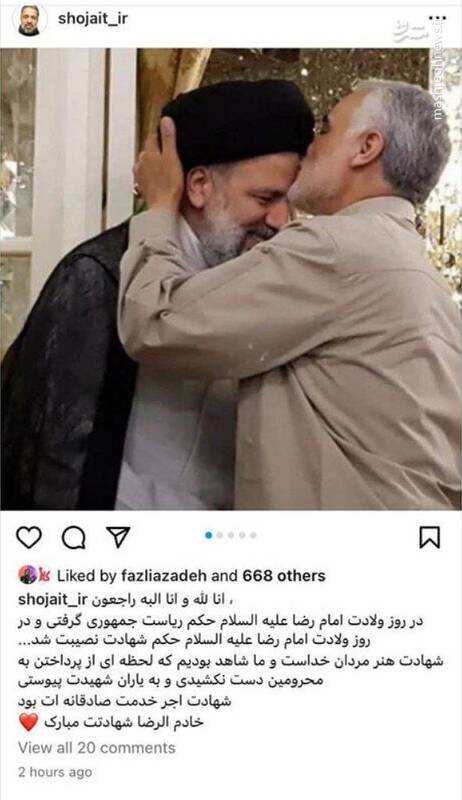Image resolution: width=462 pixels, height=800 pixels.
Task: Save post with bookmark icon
Action: [x=430, y=537]
